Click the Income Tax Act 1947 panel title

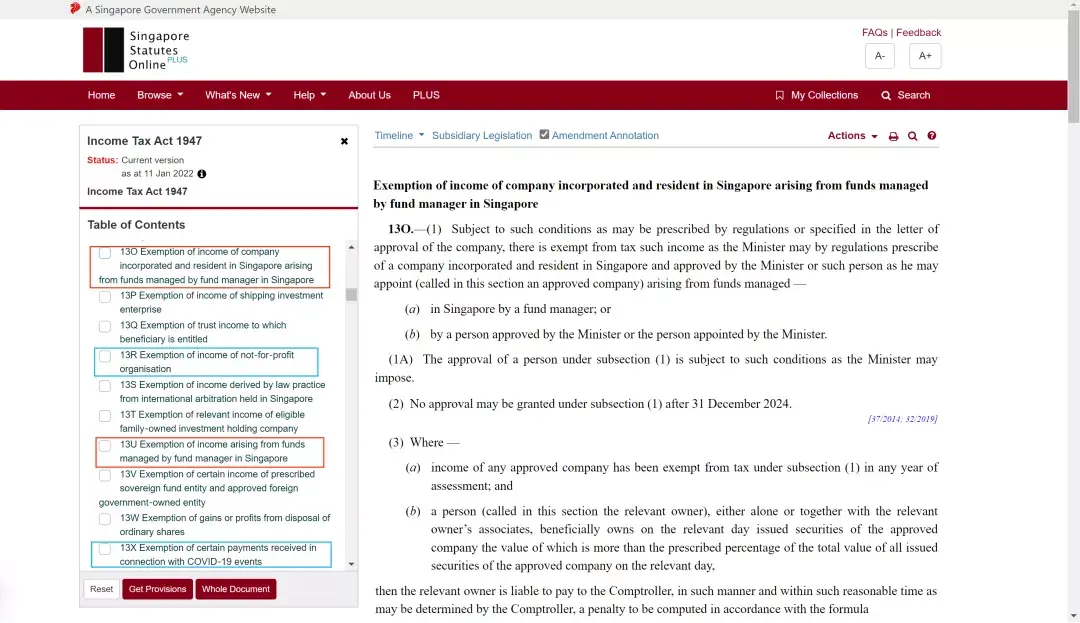(x=145, y=140)
